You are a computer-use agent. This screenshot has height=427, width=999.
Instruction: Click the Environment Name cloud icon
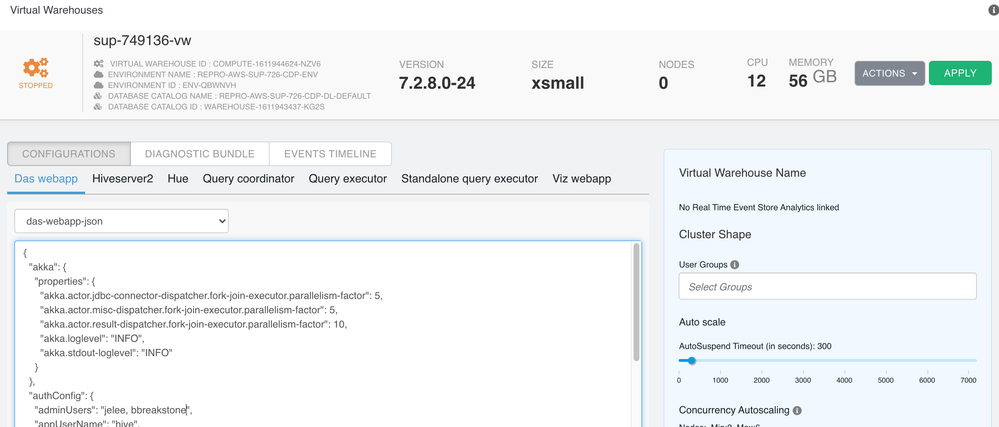tap(98, 75)
